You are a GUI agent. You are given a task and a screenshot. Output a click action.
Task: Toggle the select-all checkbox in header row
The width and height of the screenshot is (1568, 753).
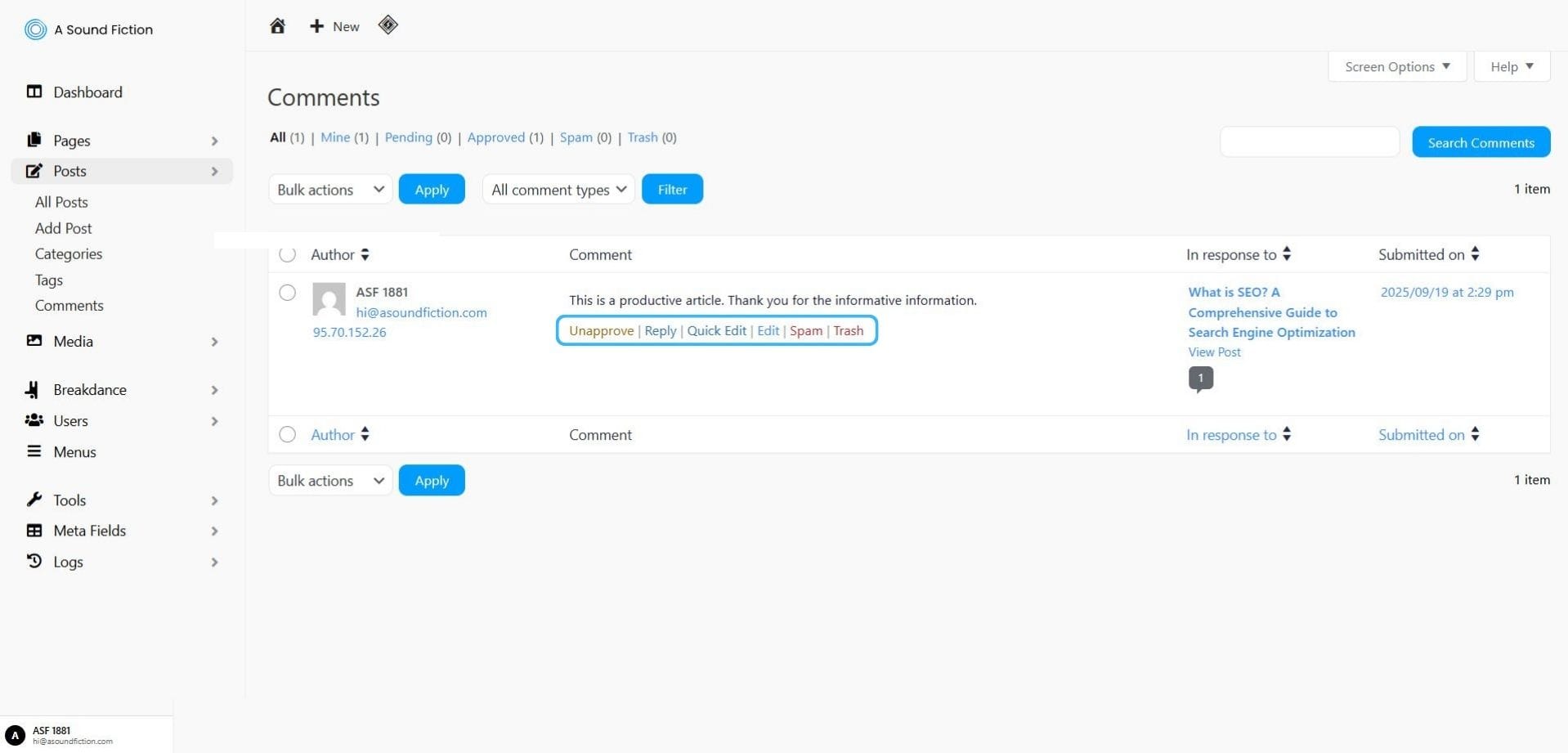(x=287, y=254)
